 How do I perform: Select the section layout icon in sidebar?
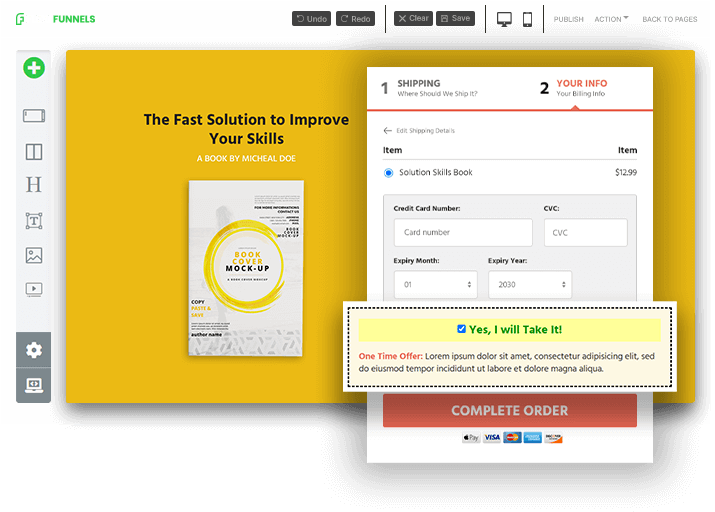(x=34, y=116)
